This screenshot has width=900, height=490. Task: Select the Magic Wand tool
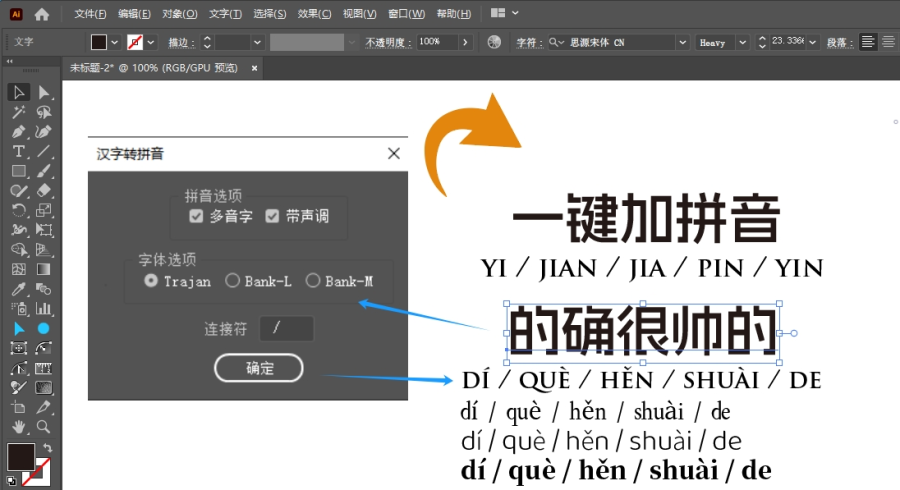coord(18,112)
